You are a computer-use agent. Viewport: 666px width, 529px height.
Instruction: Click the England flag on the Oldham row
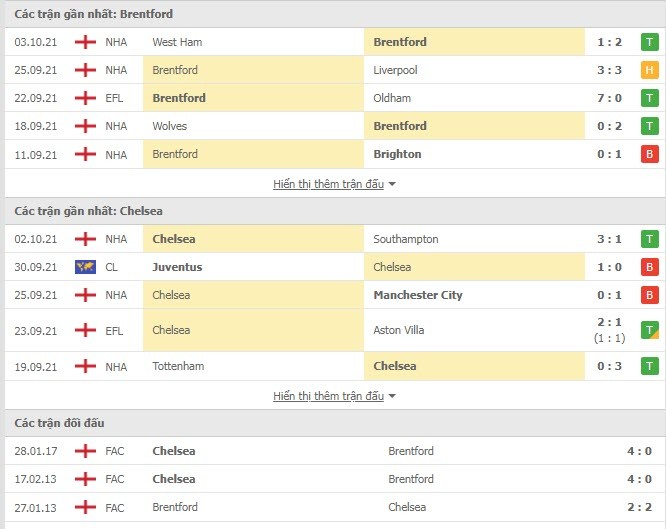85,98
